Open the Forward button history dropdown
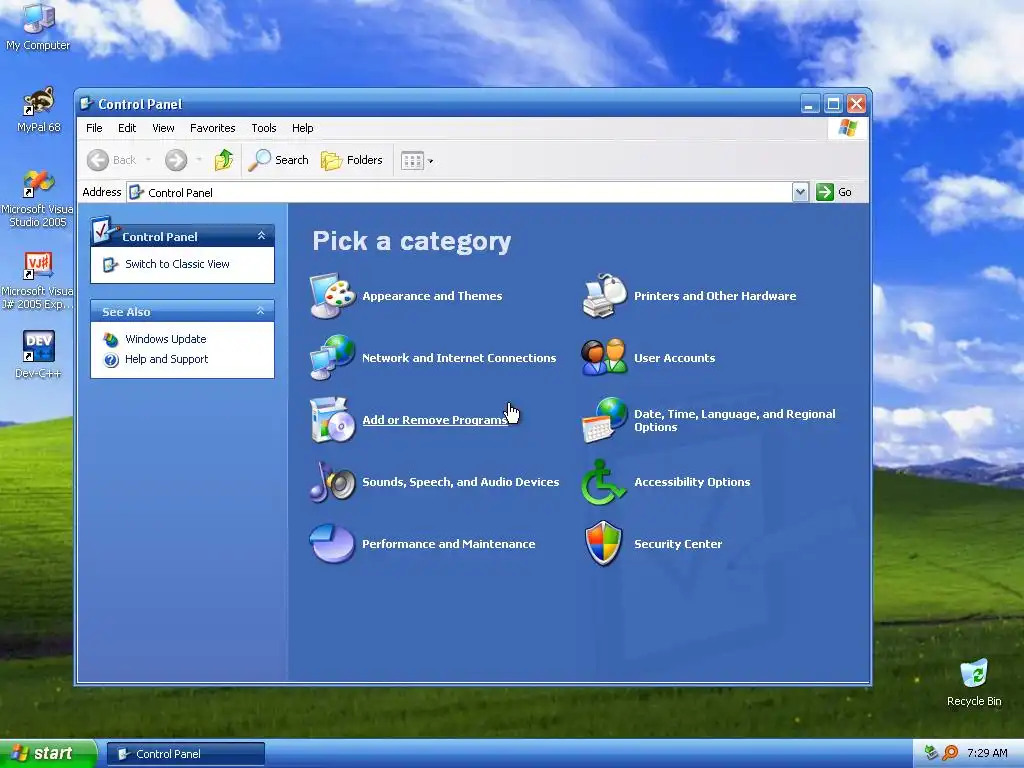This screenshot has height=768, width=1024. pos(199,160)
